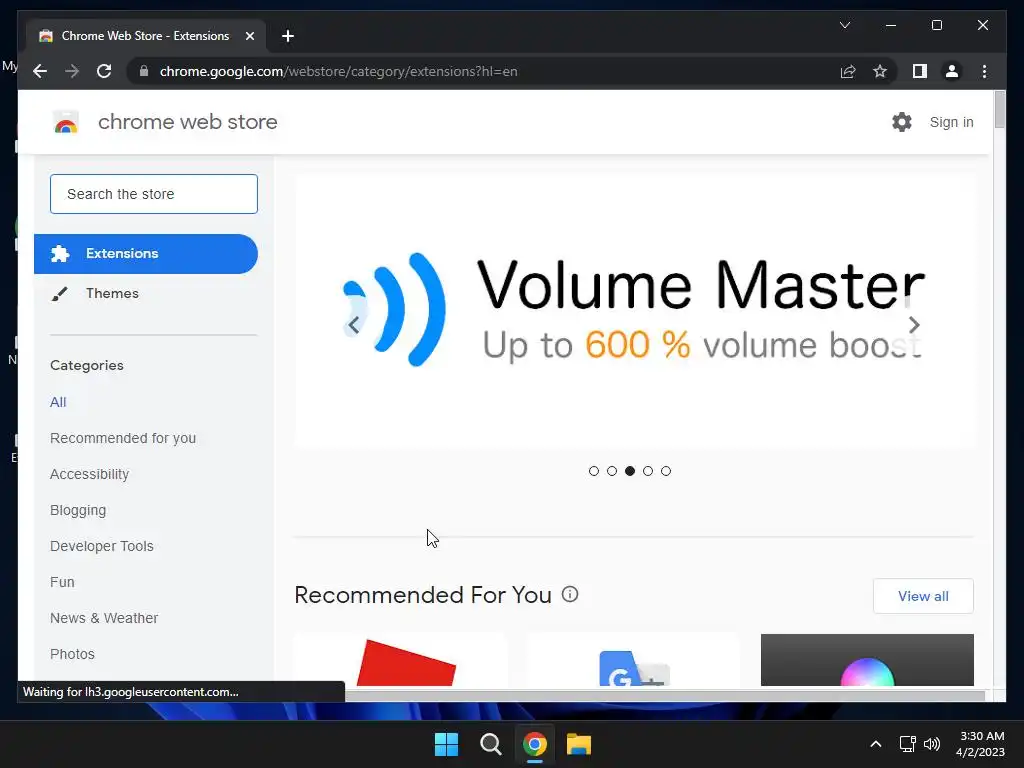Open the Chrome side panel
Viewport: 1024px width, 768px height.
click(920, 71)
